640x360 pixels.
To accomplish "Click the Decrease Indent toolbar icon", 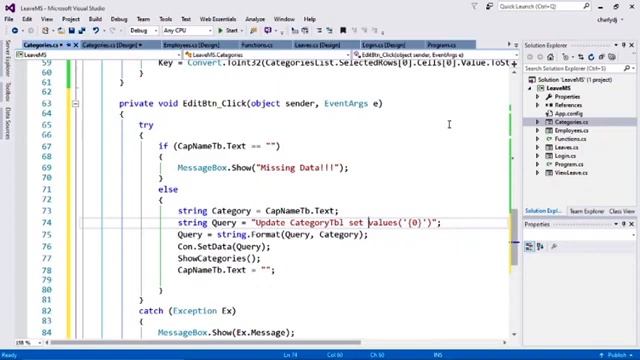I will click(x=319, y=31).
